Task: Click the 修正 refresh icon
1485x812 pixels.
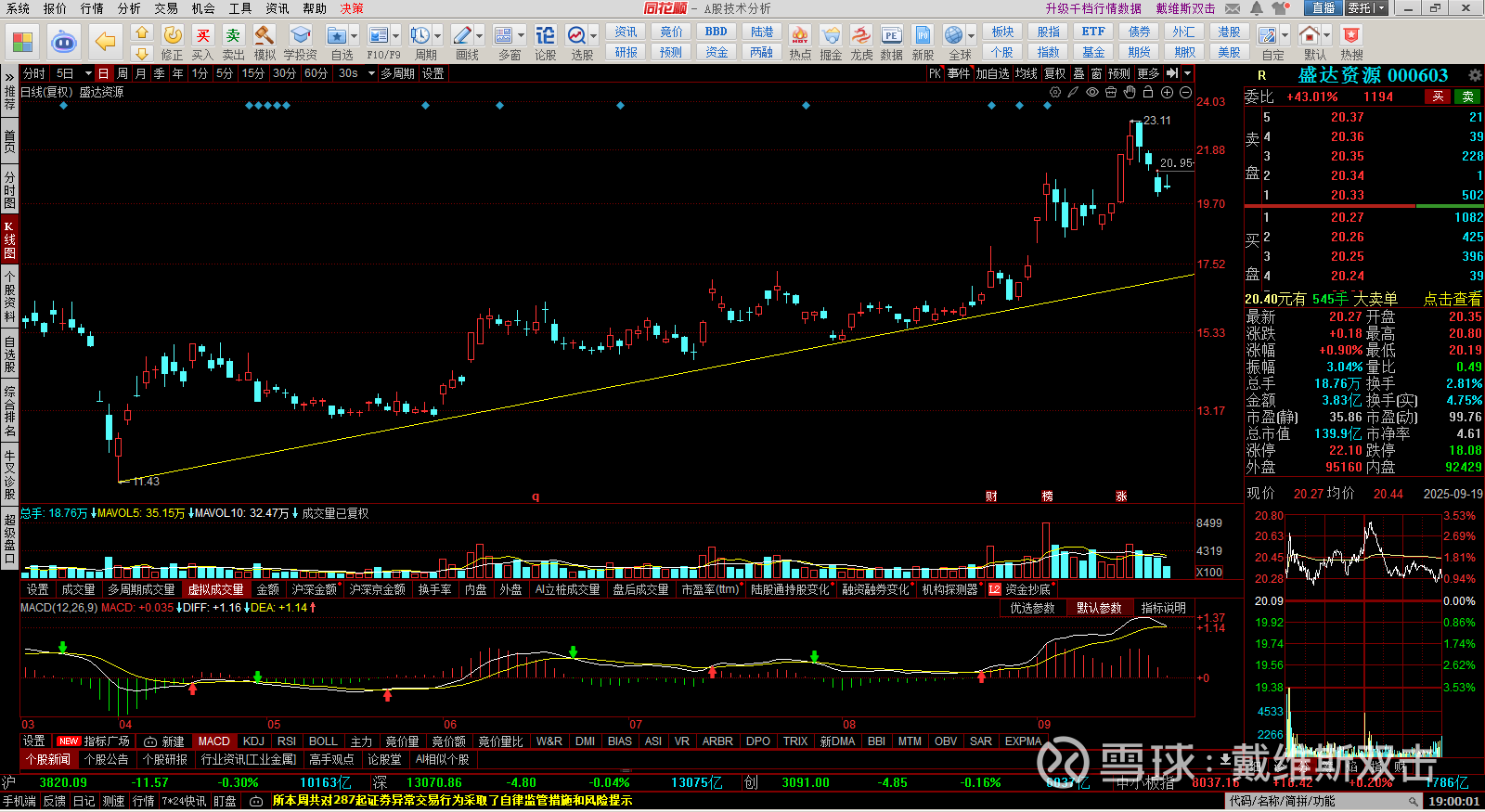Action: click(x=173, y=35)
